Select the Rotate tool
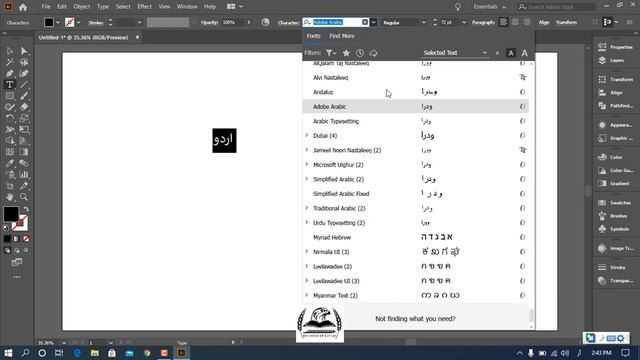 click(x=9, y=118)
